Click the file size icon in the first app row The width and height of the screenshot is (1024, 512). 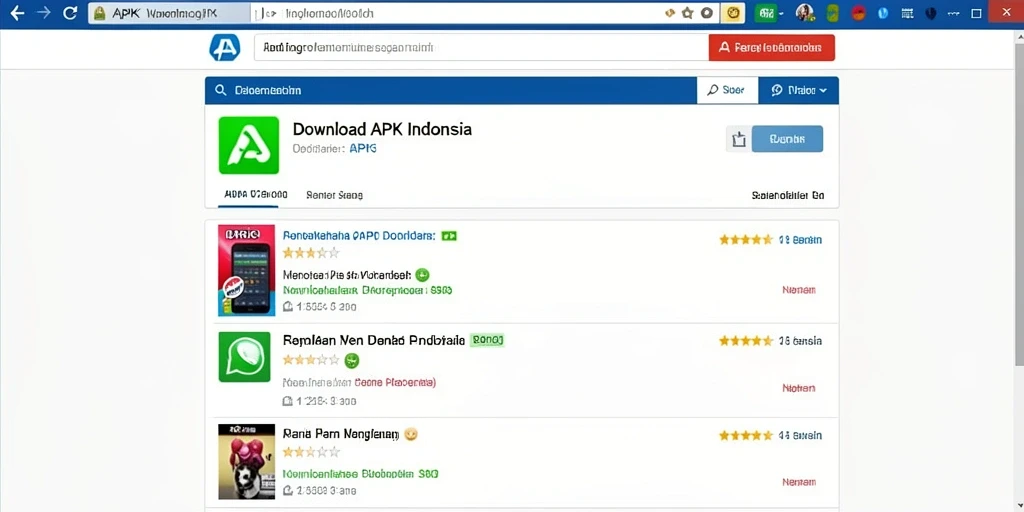point(287,307)
